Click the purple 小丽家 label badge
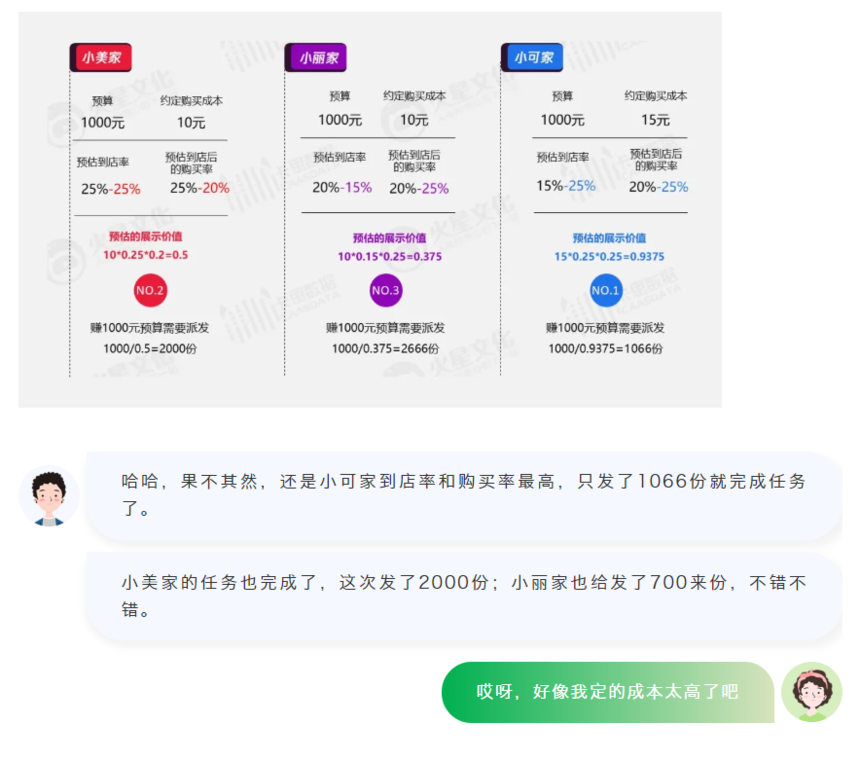This screenshot has width=860, height=762. (x=317, y=58)
